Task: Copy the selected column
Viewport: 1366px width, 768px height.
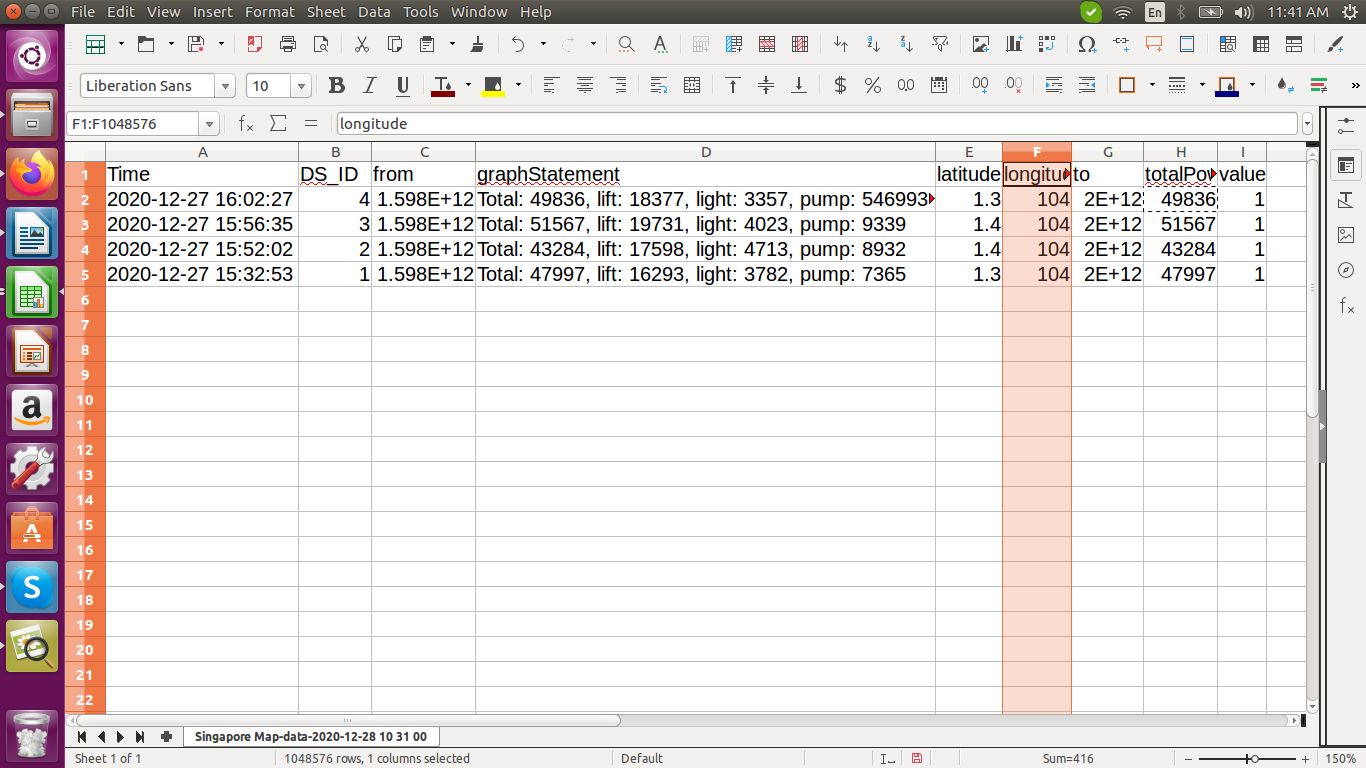Action: 395,44
